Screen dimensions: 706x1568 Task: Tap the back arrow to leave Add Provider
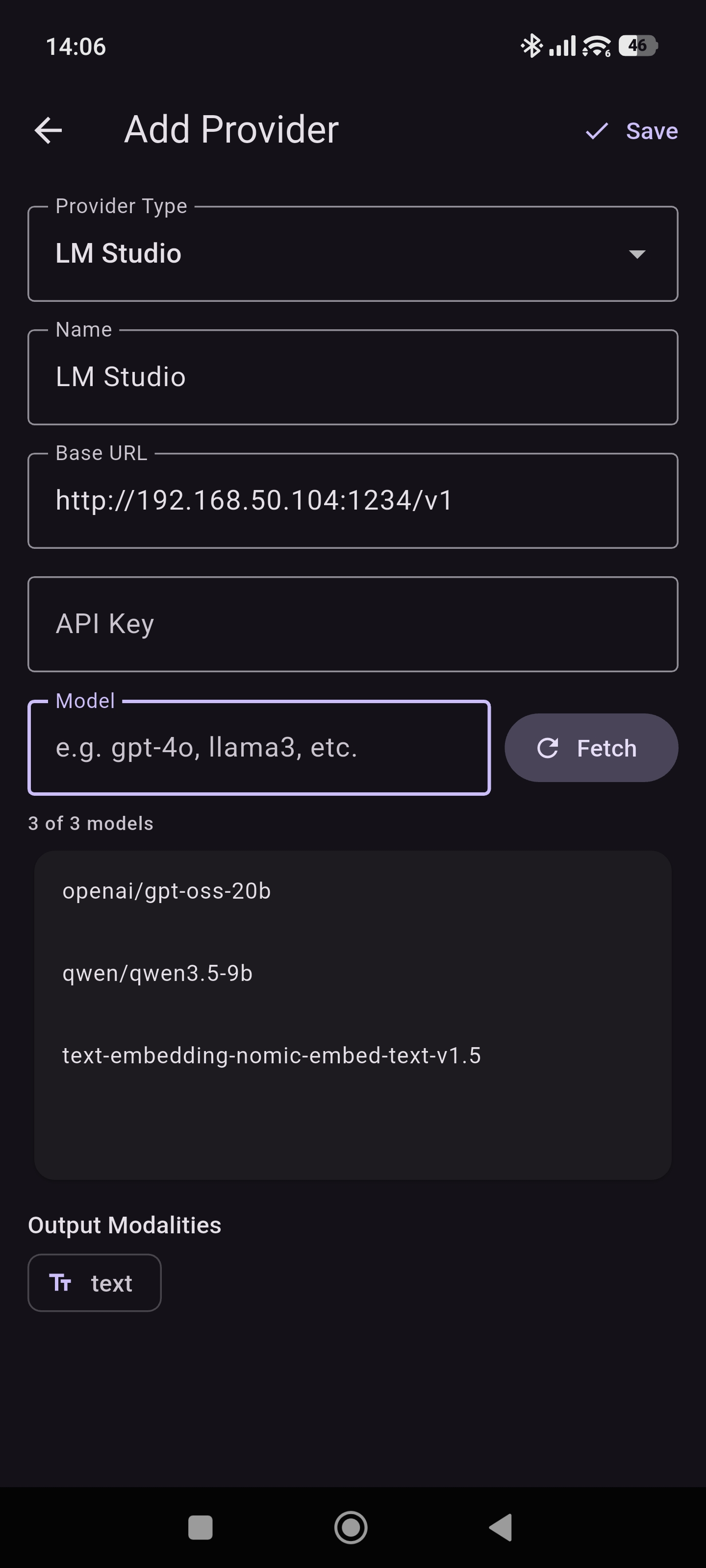pyautogui.click(x=48, y=130)
